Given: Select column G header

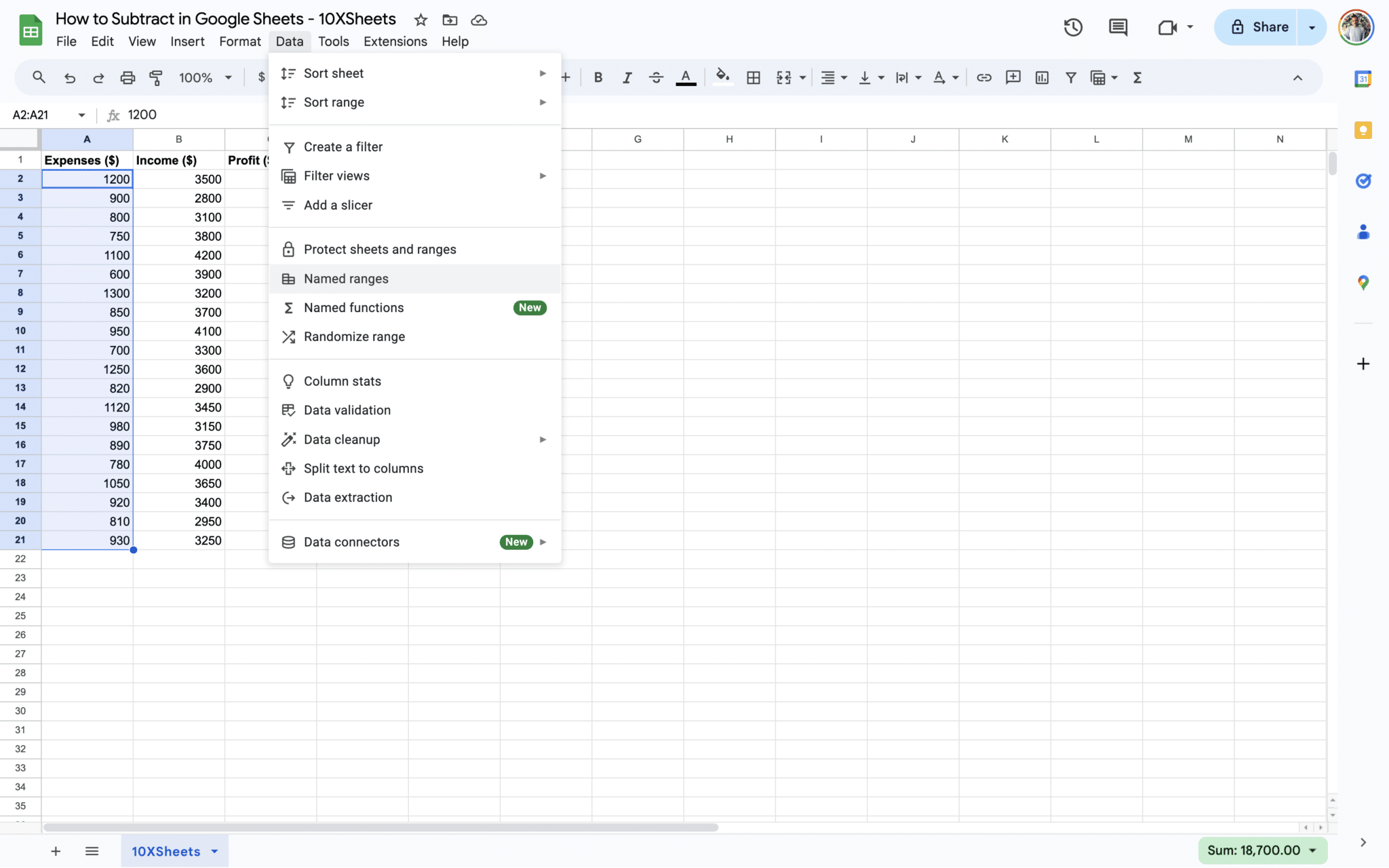Looking at the screenshot, I should pyautogui.click(x=638, y=139).
